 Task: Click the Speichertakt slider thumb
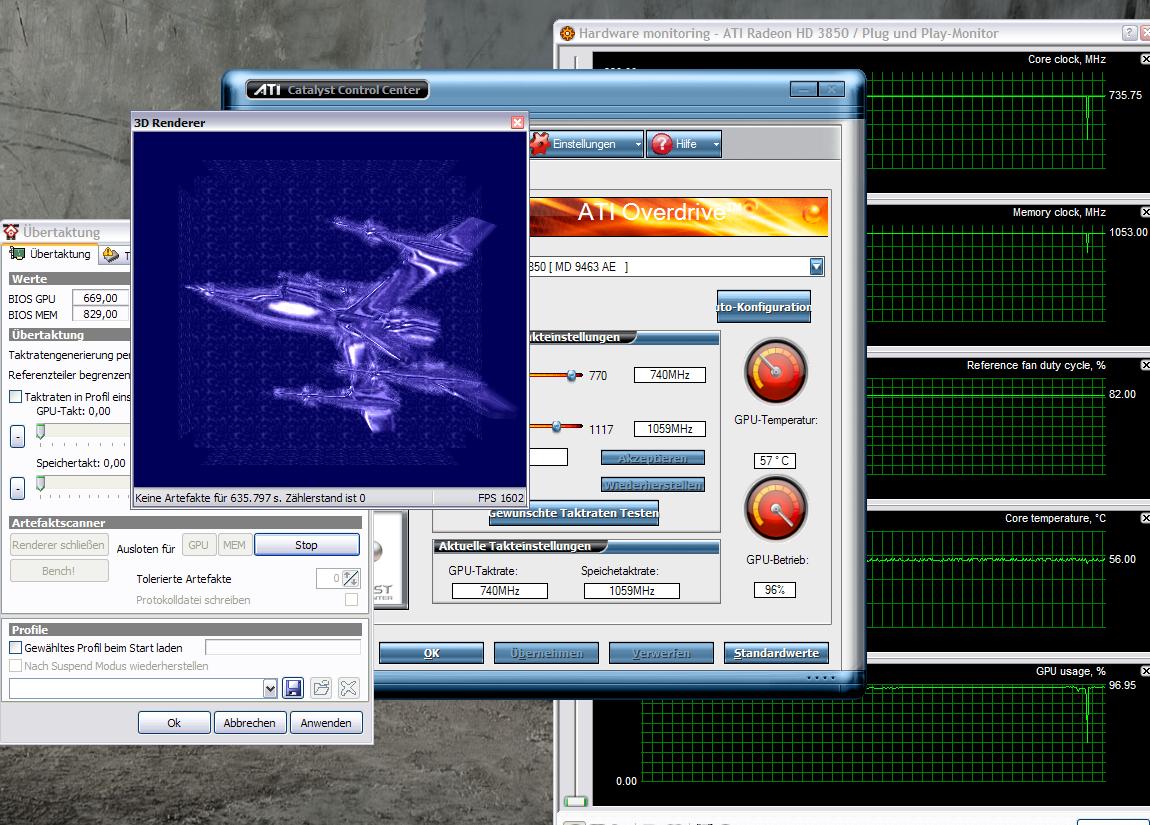(41, 483)
